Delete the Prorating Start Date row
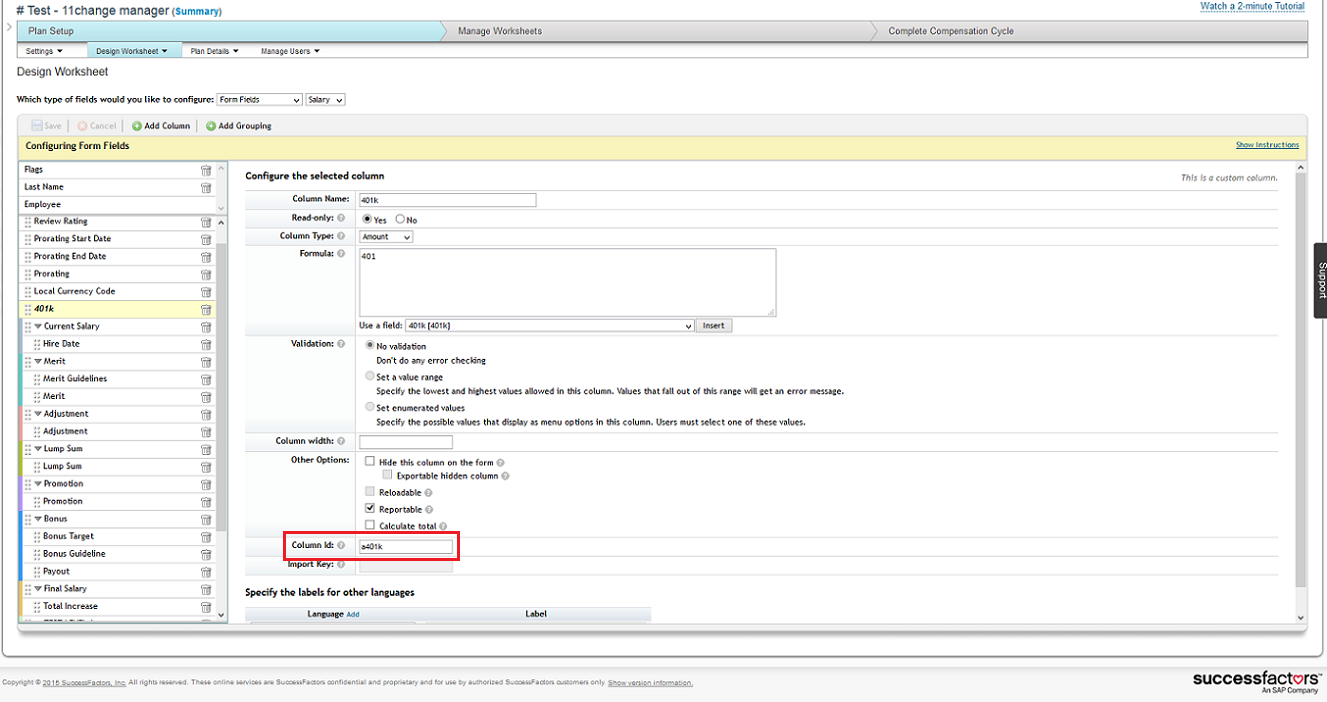Viewport: 1327px width, 702px height. point(206,239)
